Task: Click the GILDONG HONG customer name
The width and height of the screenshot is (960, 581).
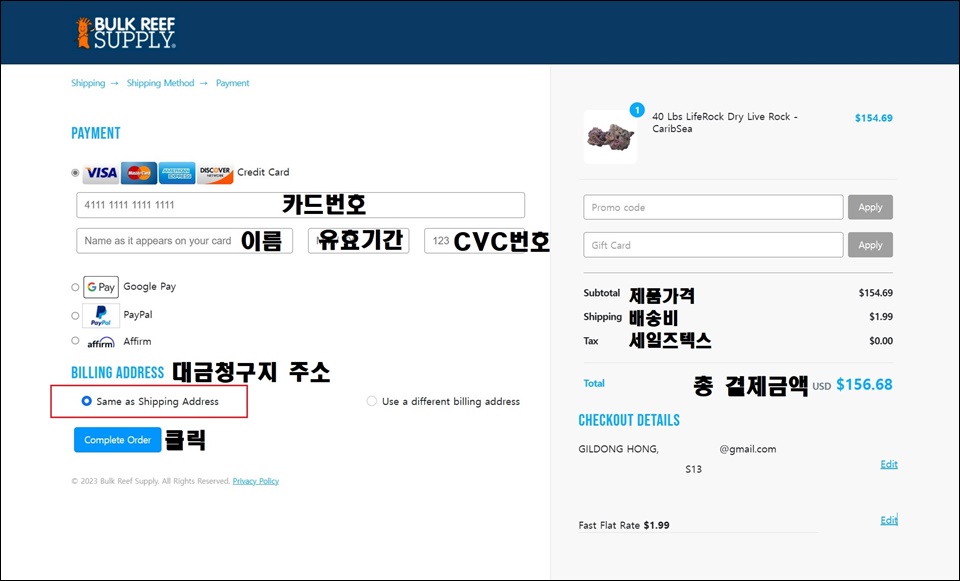Action: pos(618,449)
